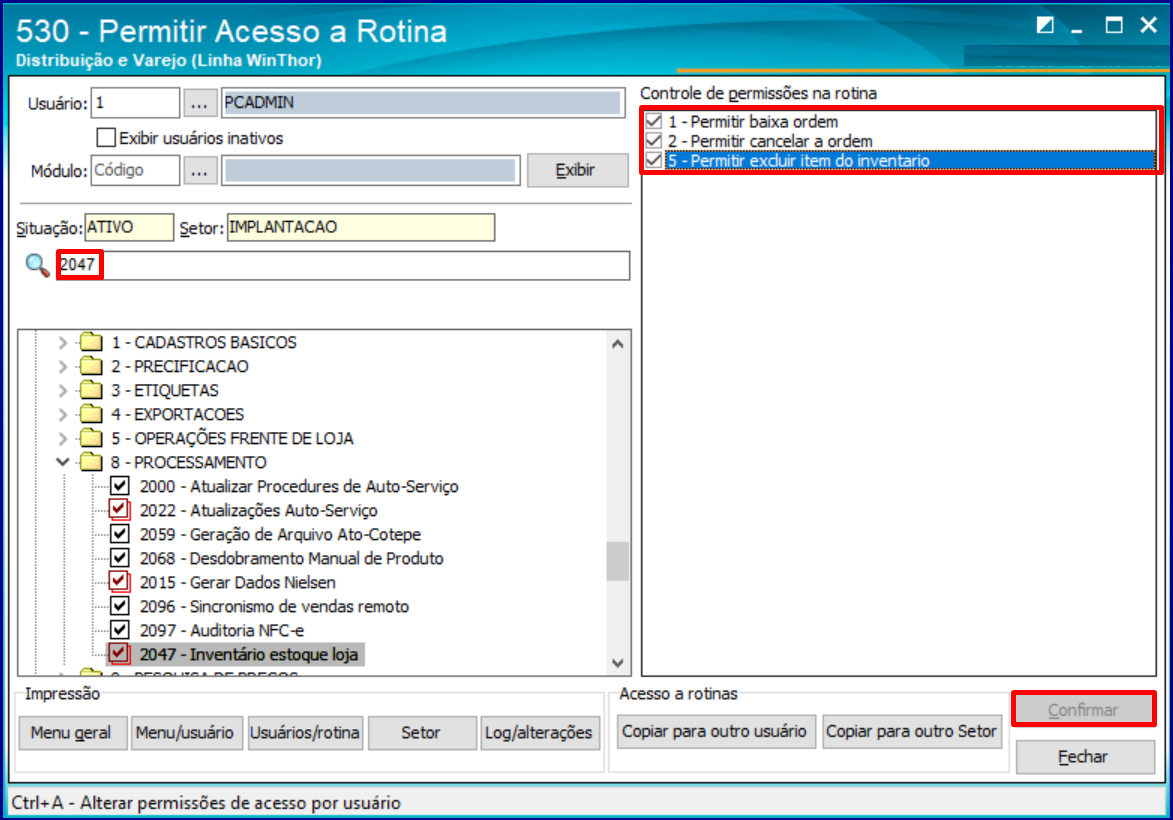Viewport: 1173px width, 820px height.
Task: Expand 5 - OPERAÇÕES FRENTE DE LOJA folder
Action: click(x=63, y=438)
